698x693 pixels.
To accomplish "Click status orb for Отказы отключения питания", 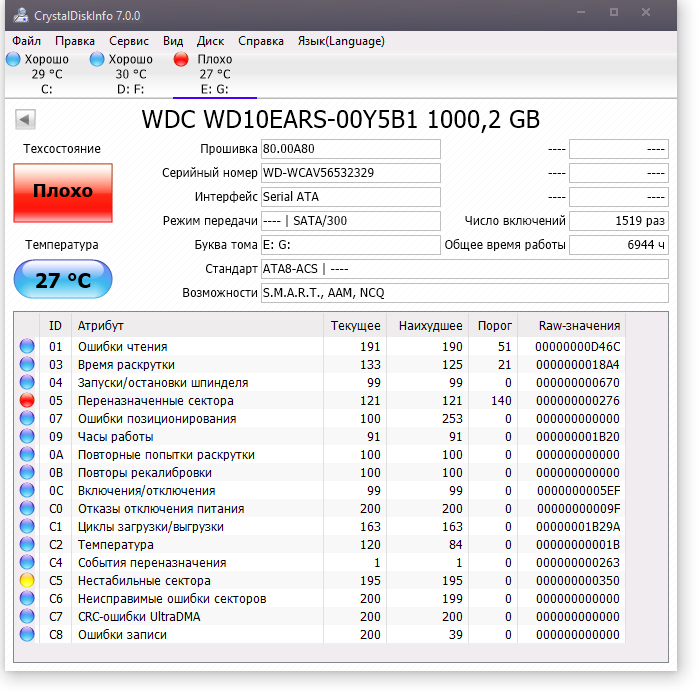I will (x=27, y=508).
